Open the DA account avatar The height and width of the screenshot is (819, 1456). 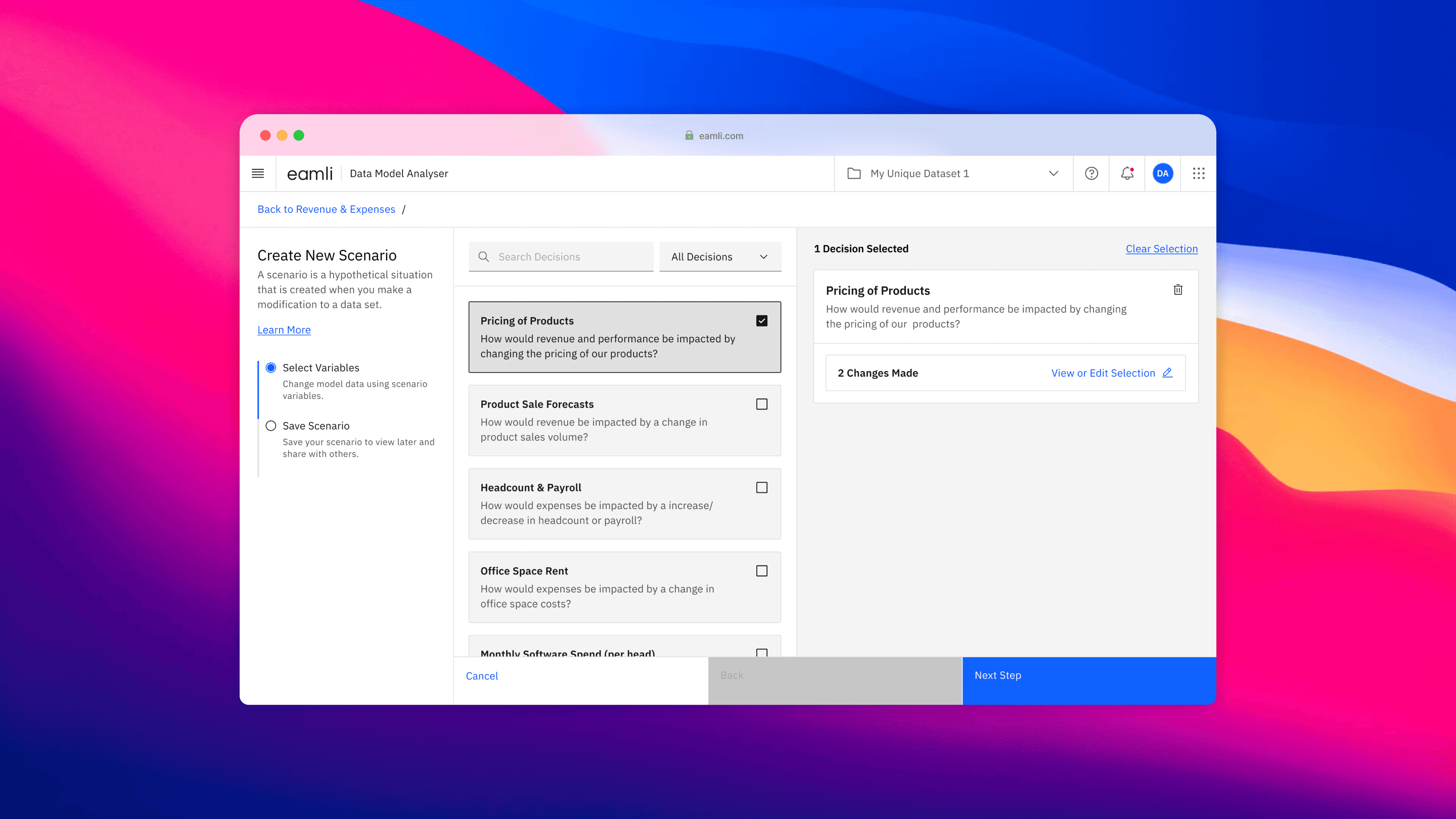point(1163,173)
